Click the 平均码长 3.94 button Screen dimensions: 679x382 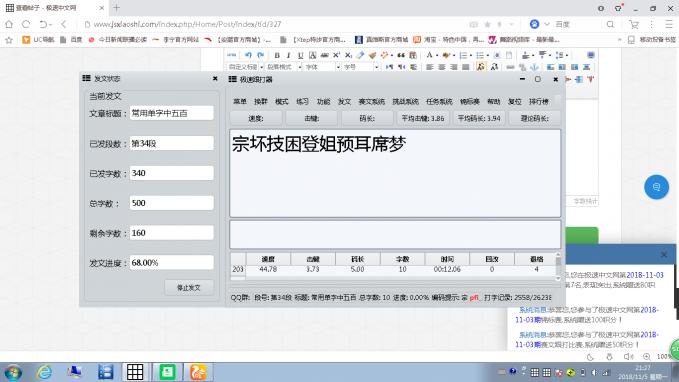(479, 118)
